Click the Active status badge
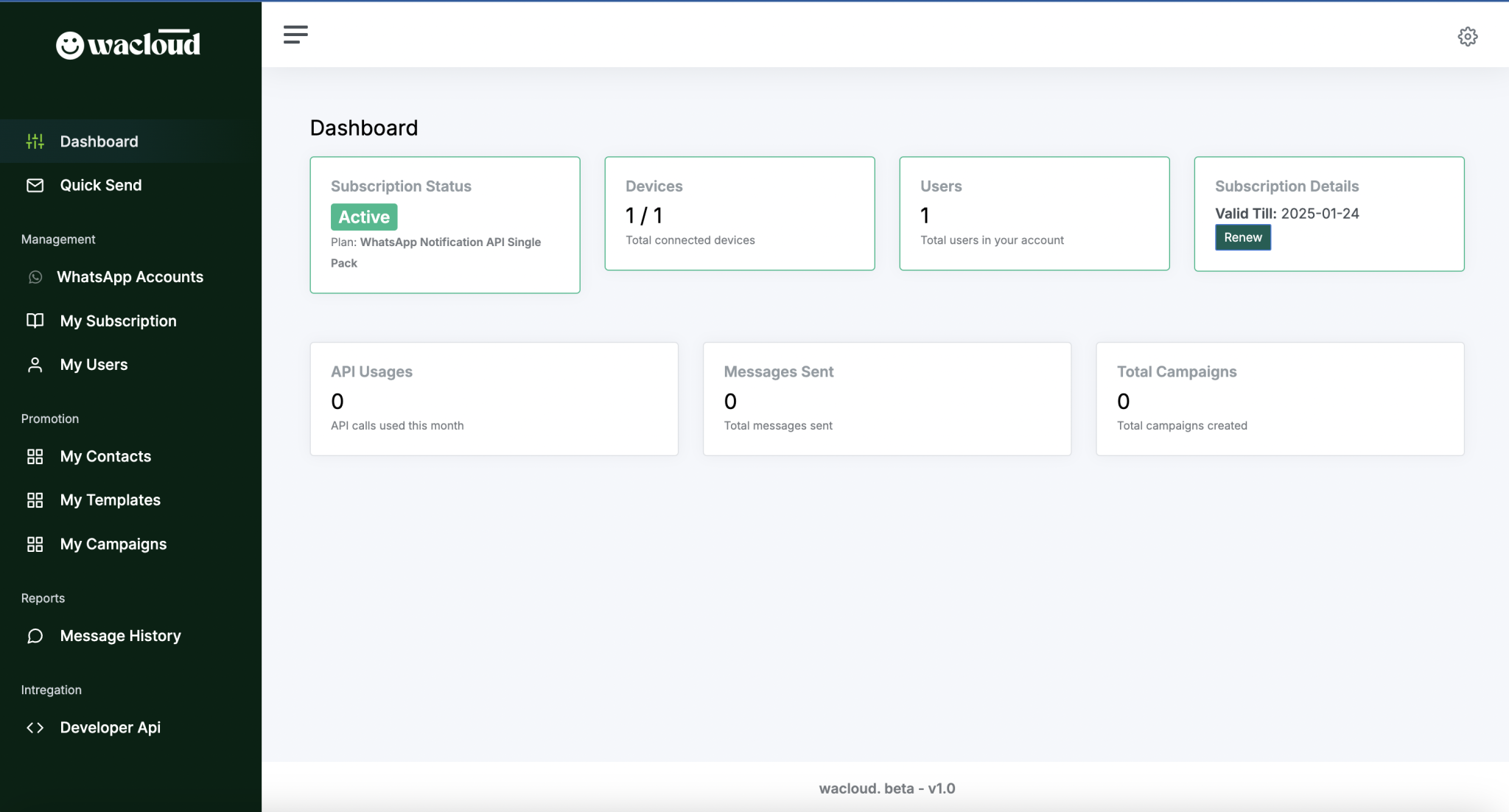This screenshot has width=1509, height=812. tap(364, 217)
